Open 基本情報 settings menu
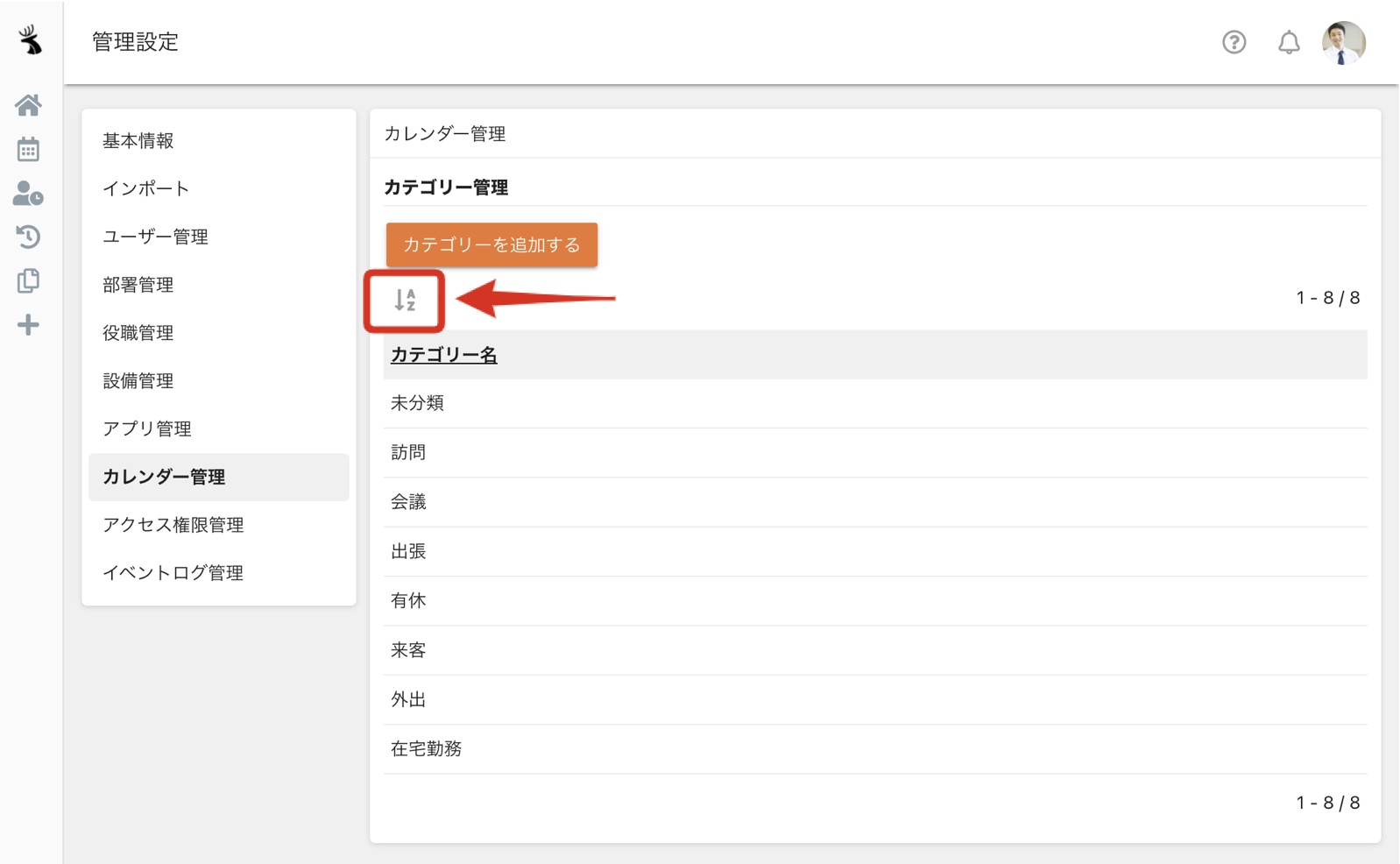The image size is (1400, 864). coord(138,141)
